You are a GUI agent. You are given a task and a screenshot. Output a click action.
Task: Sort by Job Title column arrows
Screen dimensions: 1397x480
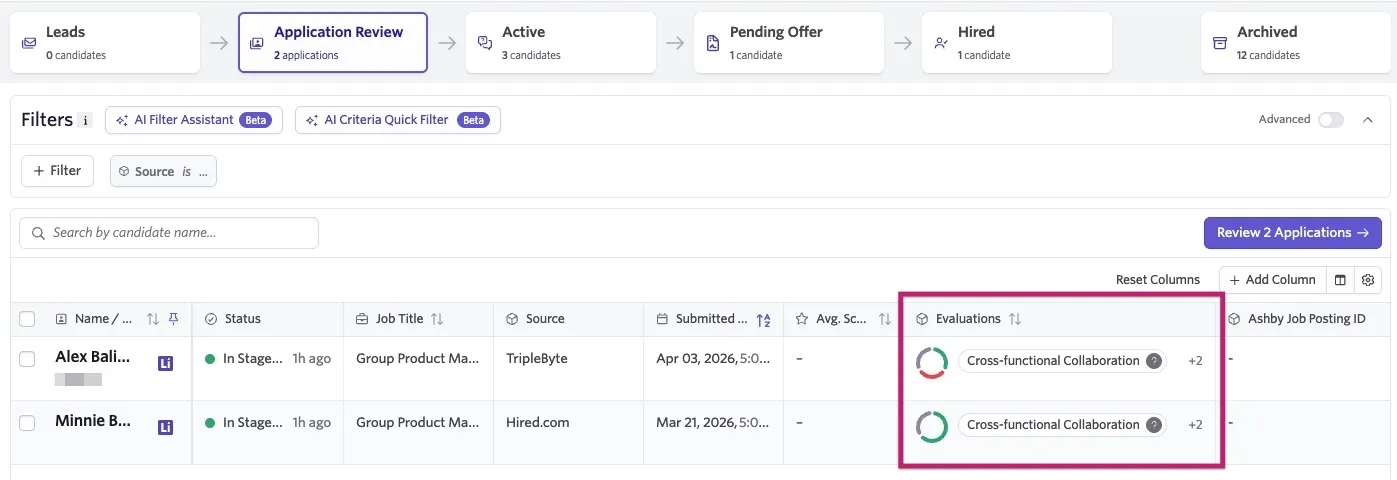point(437,319)
